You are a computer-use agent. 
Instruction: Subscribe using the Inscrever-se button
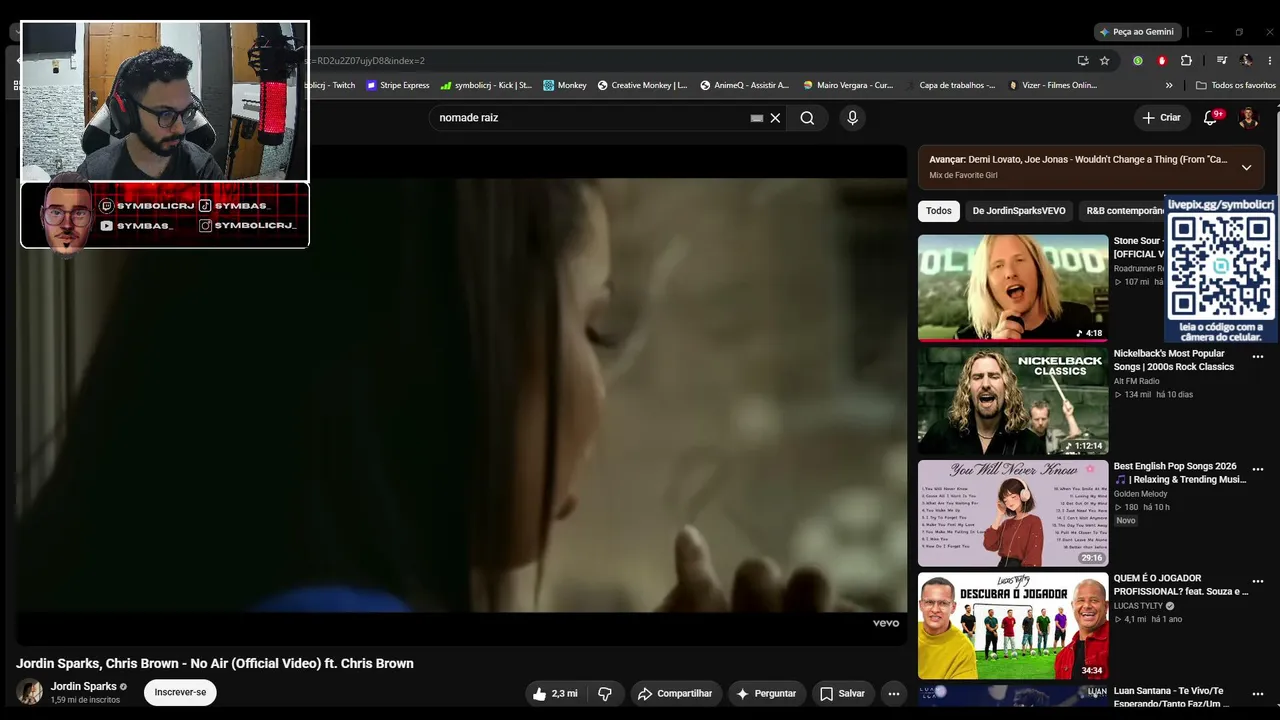point(180,692)
